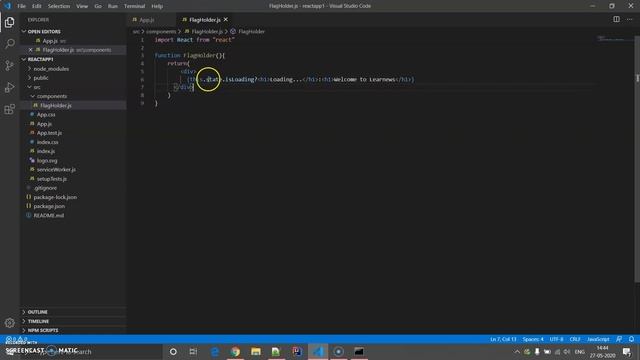Open package.json in the file tree
Image resolution: width=640 pixels, height=360 pixels.
(73, 206)
